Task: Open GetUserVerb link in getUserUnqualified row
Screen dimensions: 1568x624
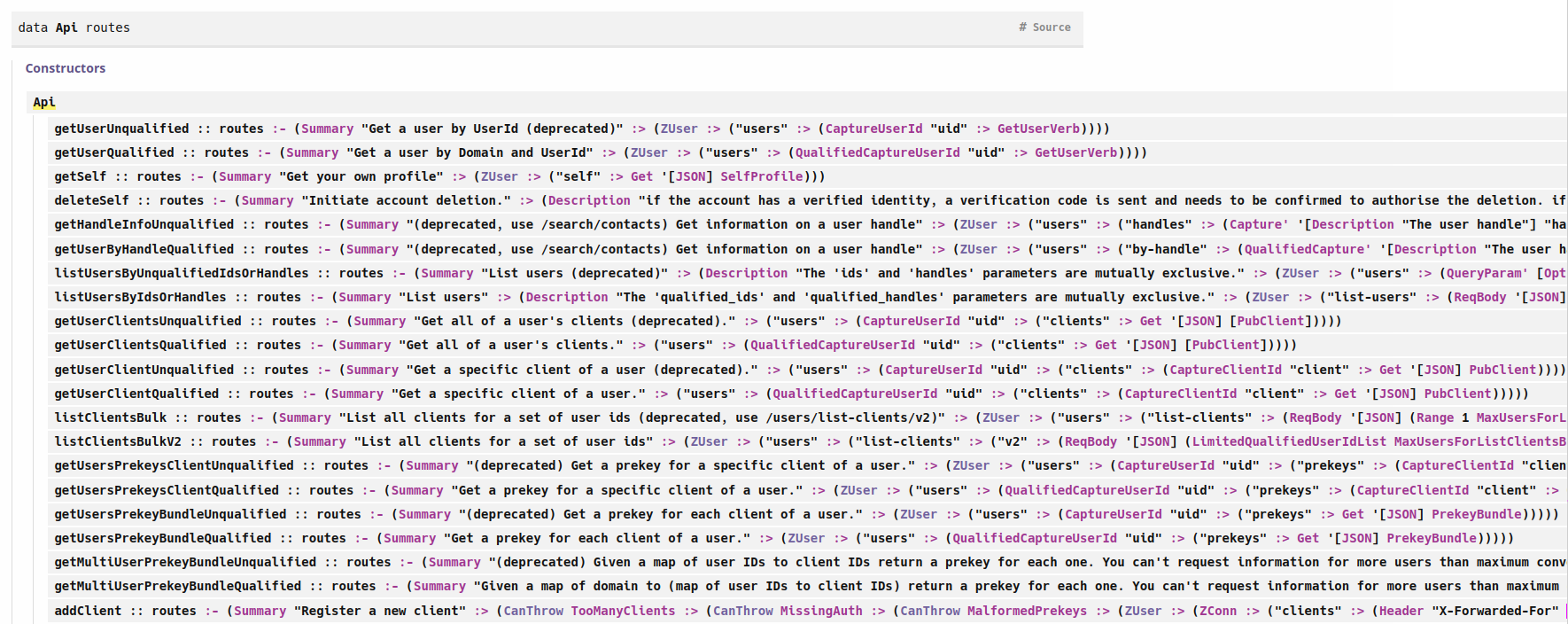Action: click(x=1038, y=129)
